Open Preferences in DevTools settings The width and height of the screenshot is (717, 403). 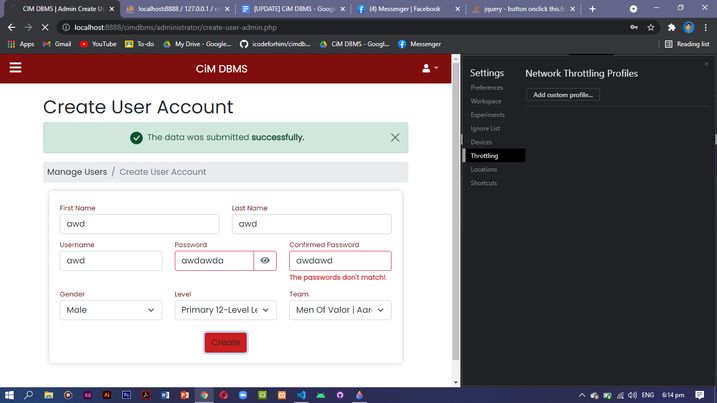point(487,87)
